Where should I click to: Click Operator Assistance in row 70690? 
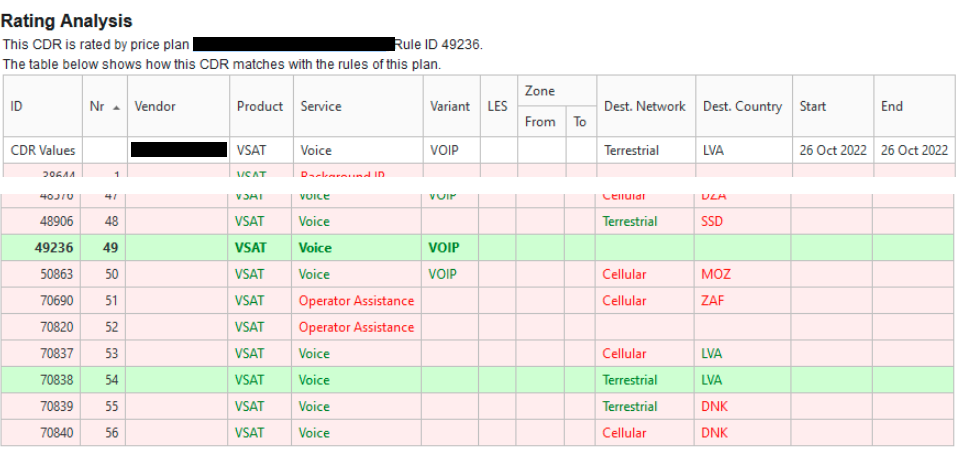356,301
